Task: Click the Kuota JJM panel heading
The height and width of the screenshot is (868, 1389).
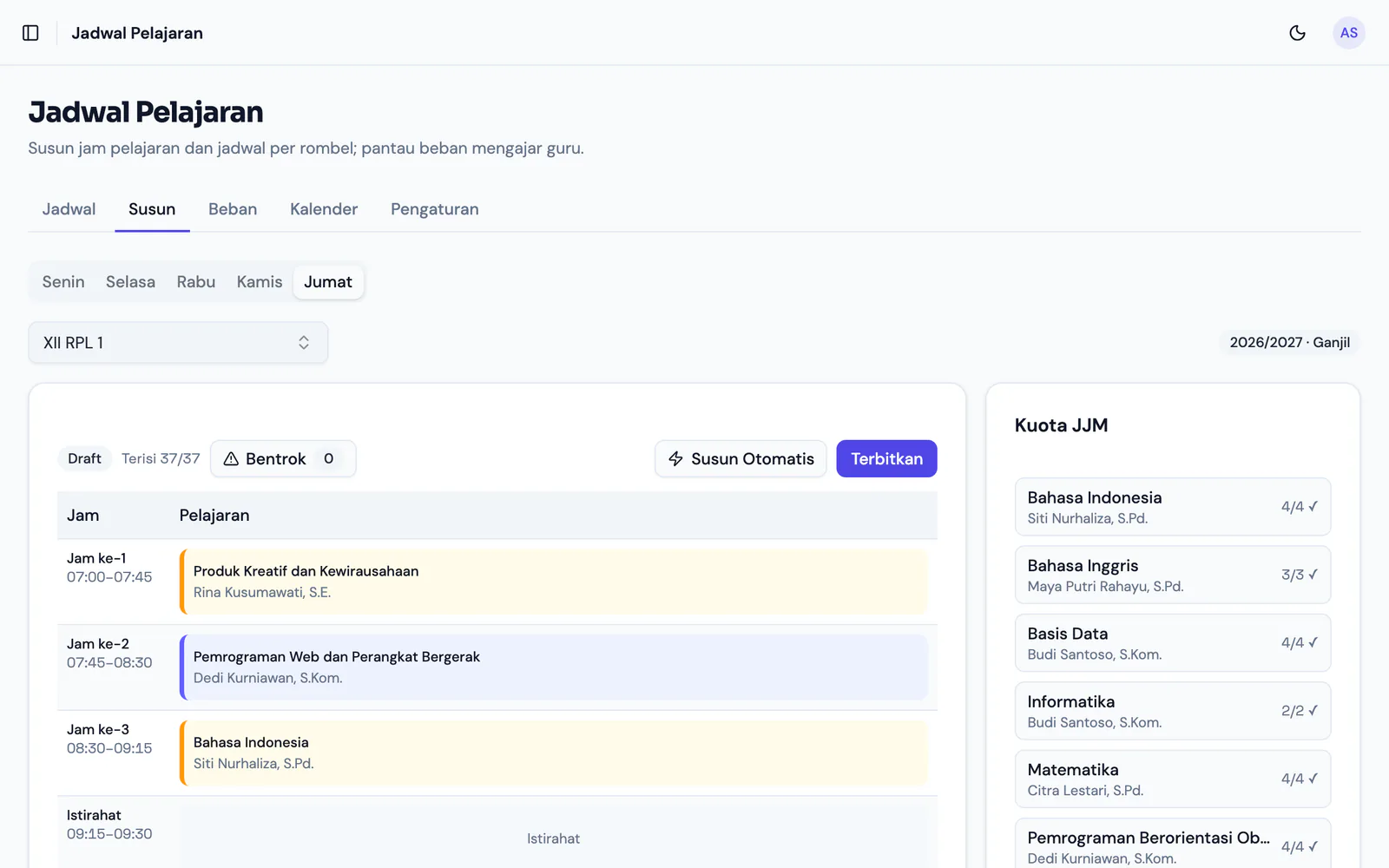Action: coord(1061,425)
